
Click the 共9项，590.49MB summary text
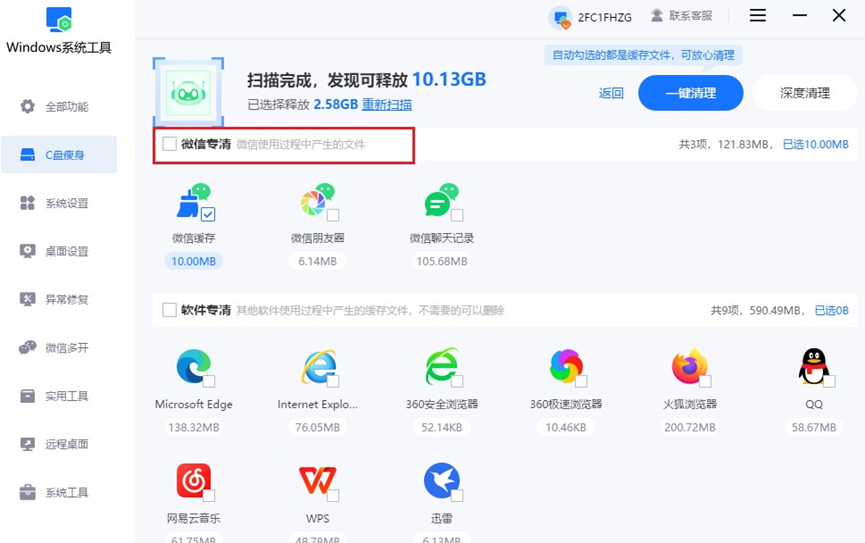(x=756, y=311)
